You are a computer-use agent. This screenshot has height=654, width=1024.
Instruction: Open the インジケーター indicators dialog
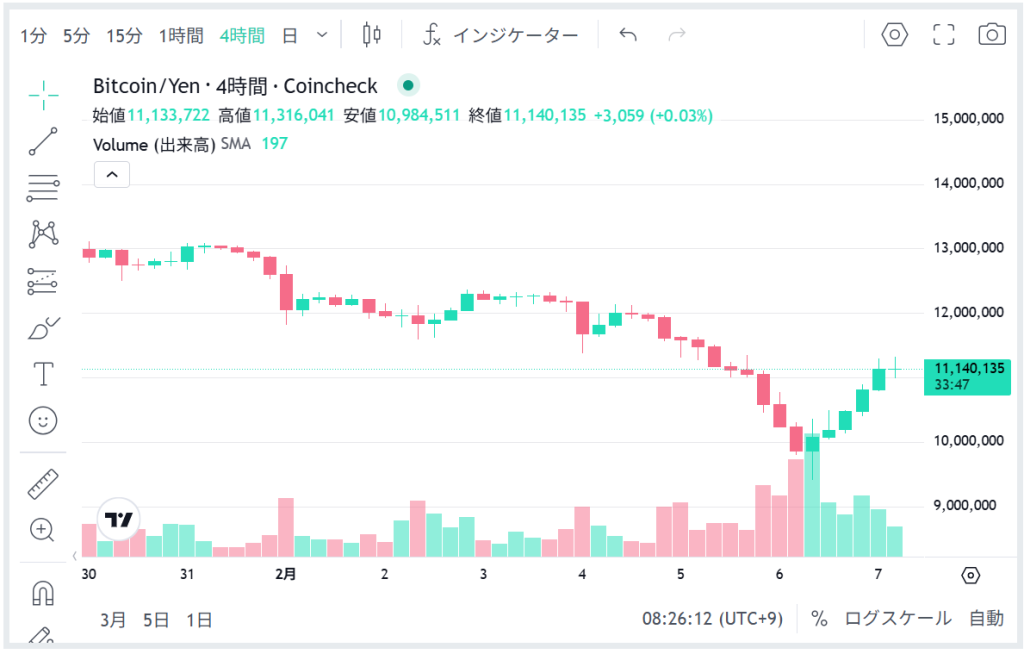(500, 36)
